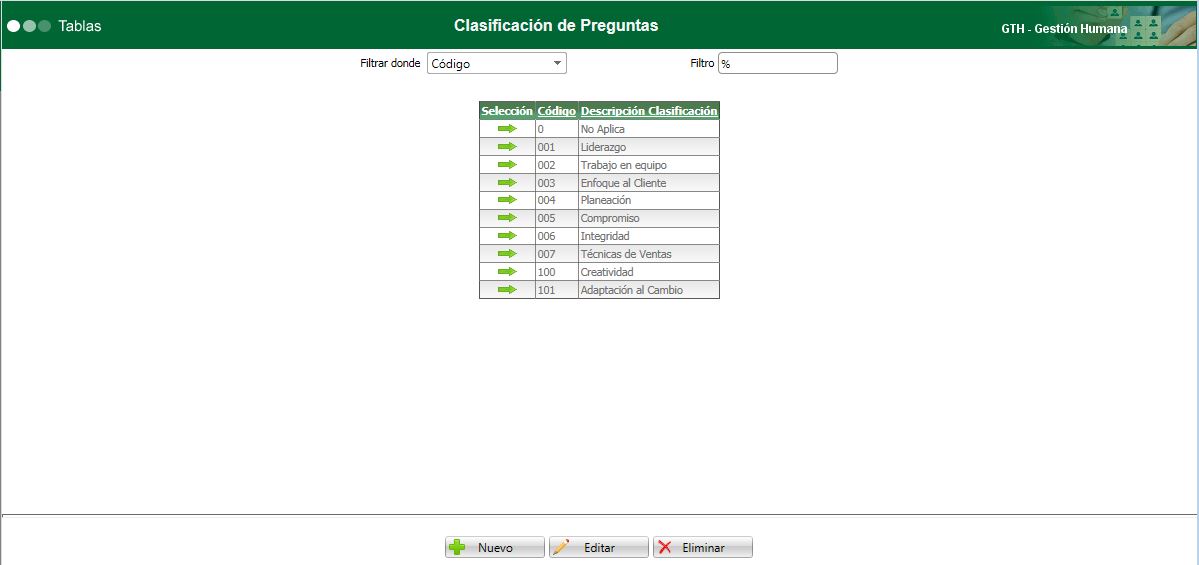Open the Tablas menu
The width and height of the screenshot is (1199, 565).
80,26
